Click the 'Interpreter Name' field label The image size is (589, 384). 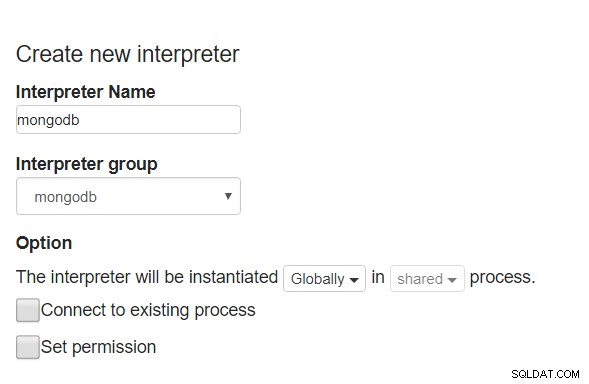click(86, 92)
